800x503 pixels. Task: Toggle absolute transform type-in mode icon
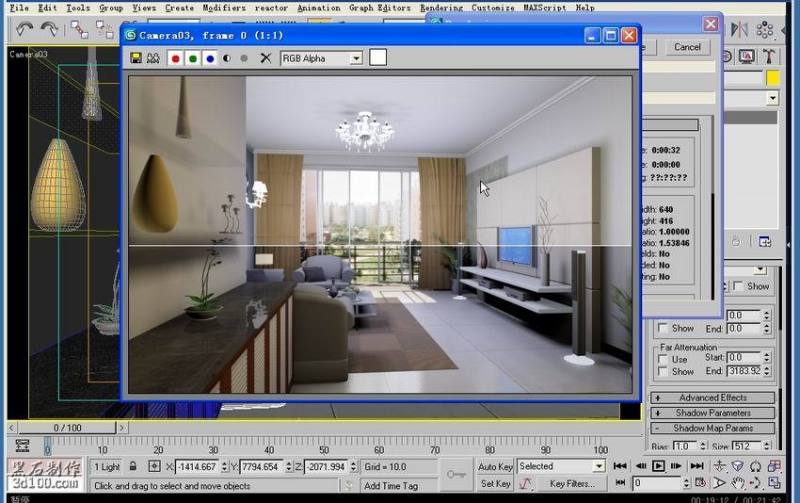coord(154,466)
